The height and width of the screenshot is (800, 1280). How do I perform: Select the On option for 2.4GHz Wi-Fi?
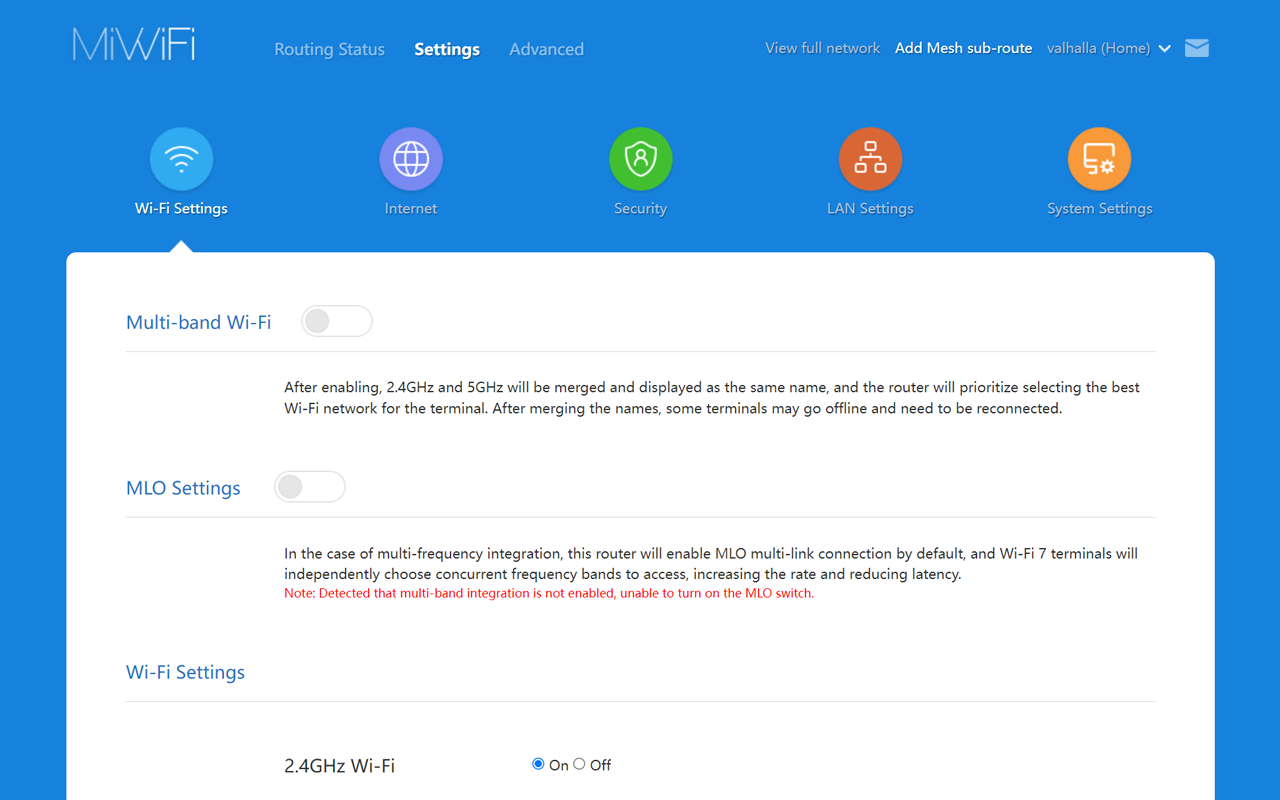click(x=538, y=763)
